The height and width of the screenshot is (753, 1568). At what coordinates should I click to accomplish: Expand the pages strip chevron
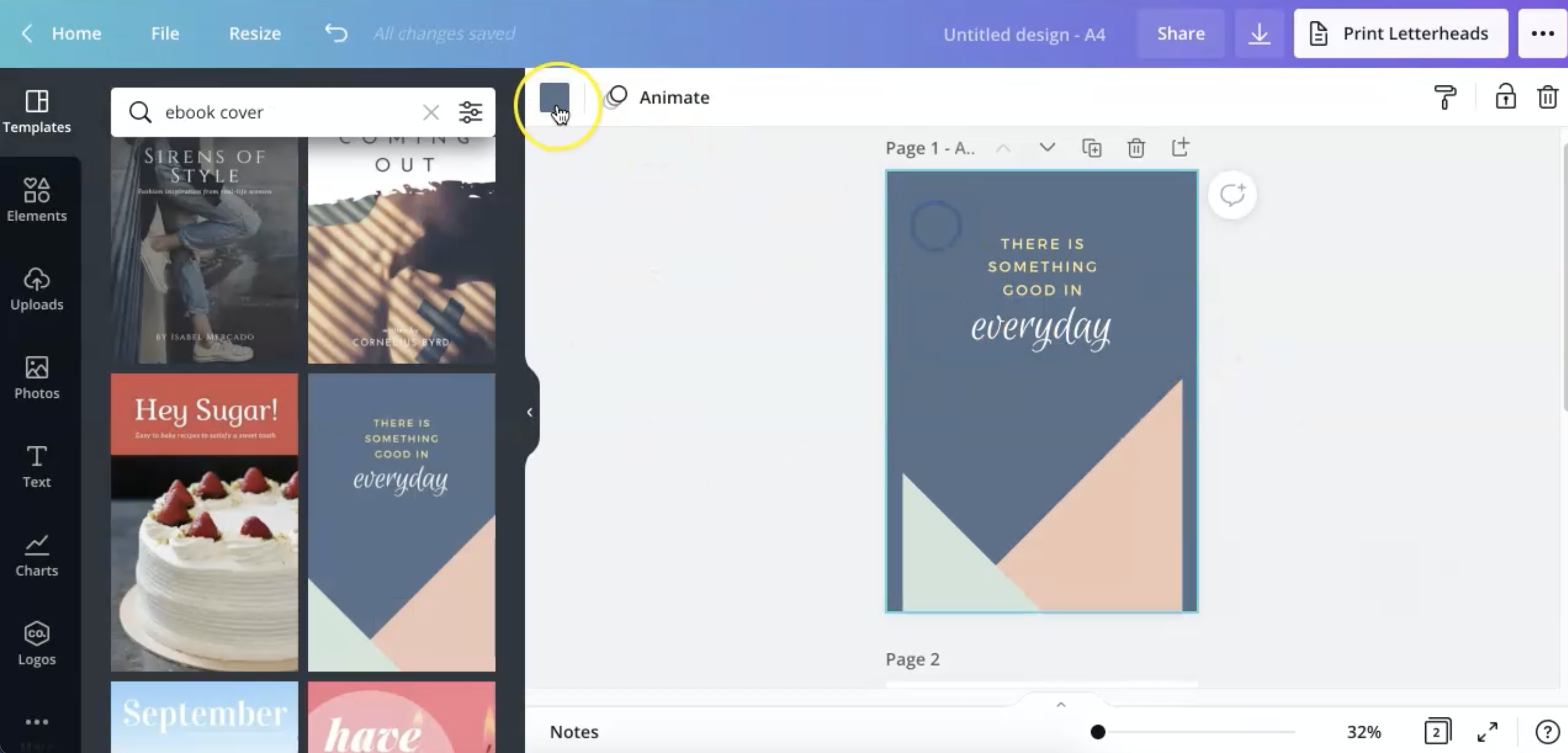point(1061,705)
